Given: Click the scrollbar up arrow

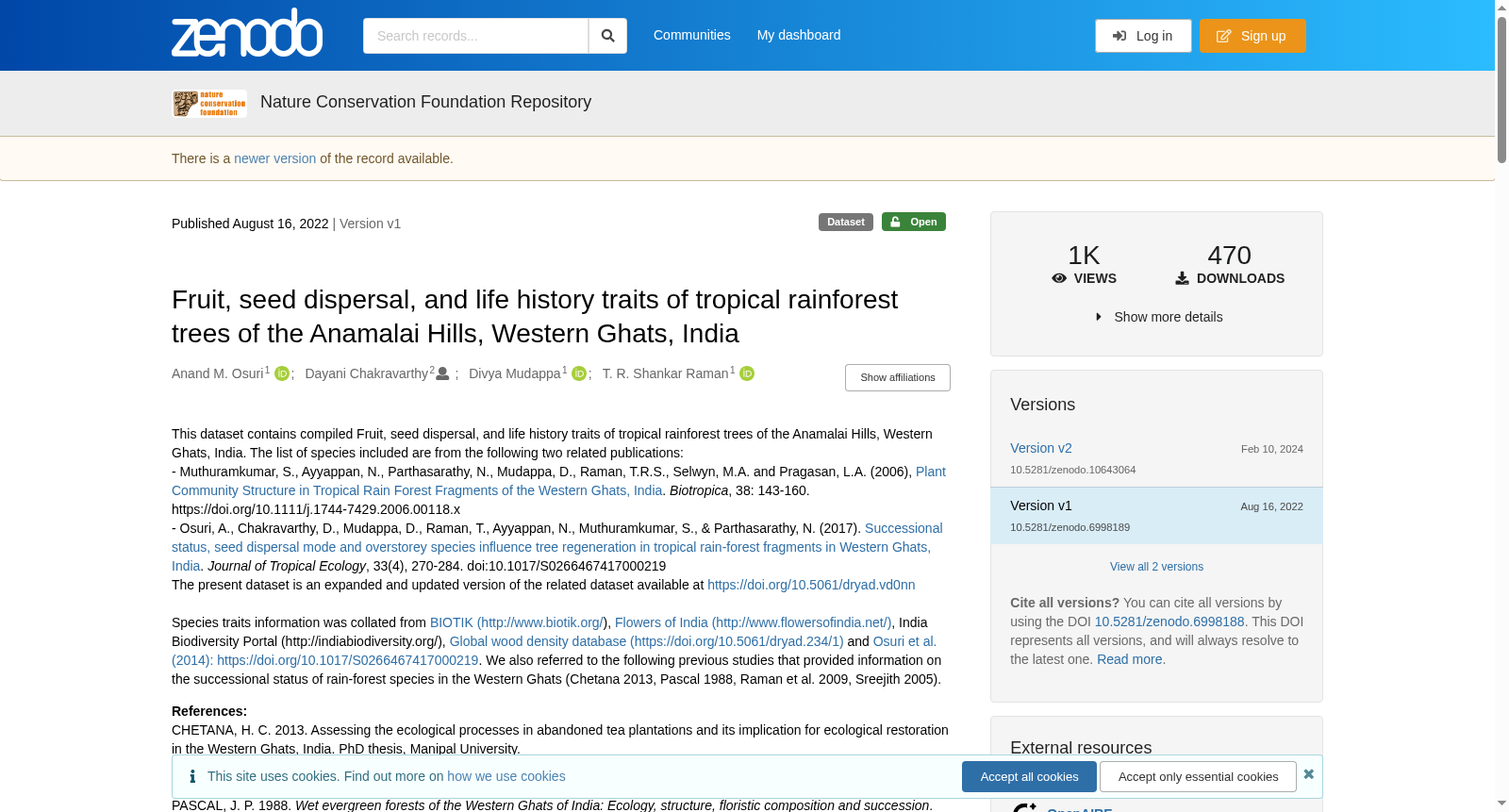Looking at the screenshot, I should point(1501,7).
